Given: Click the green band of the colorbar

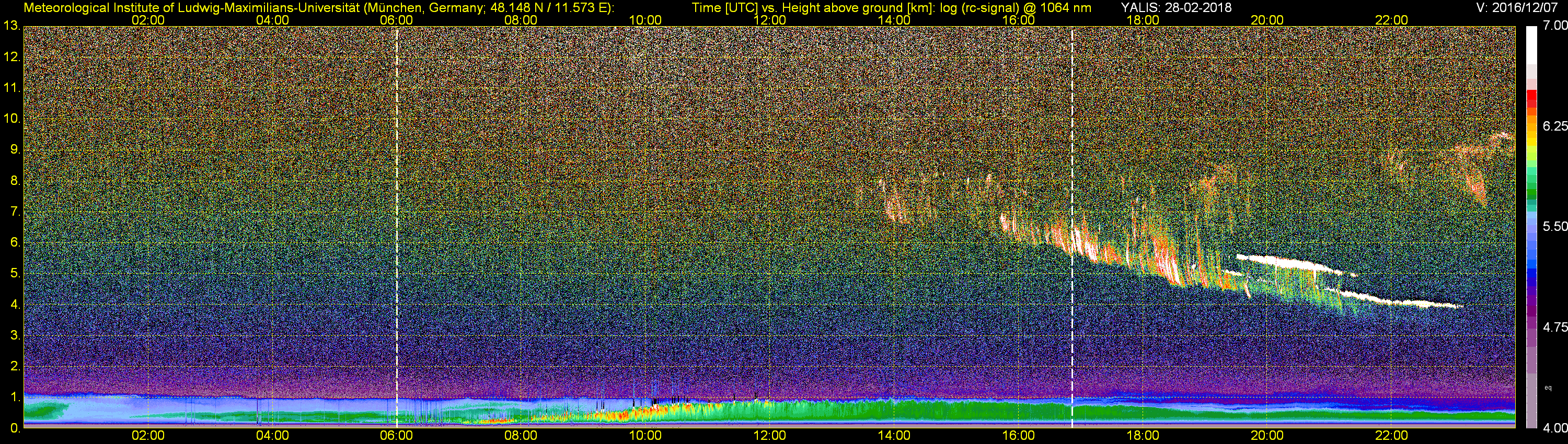Looking at the screenshot, I should [1532, 193].
